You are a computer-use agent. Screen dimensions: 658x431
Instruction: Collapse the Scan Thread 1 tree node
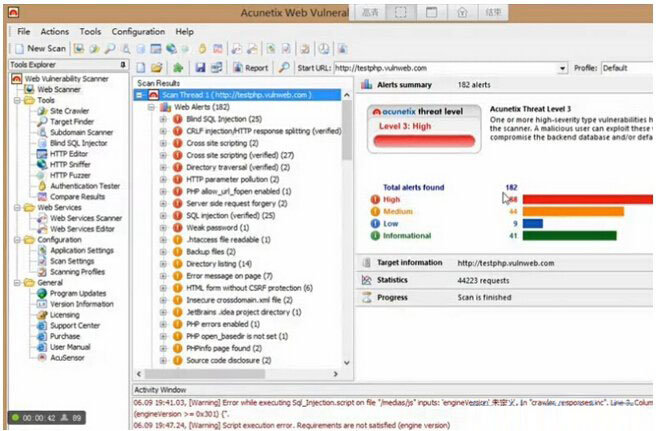(x=139, y=95)
